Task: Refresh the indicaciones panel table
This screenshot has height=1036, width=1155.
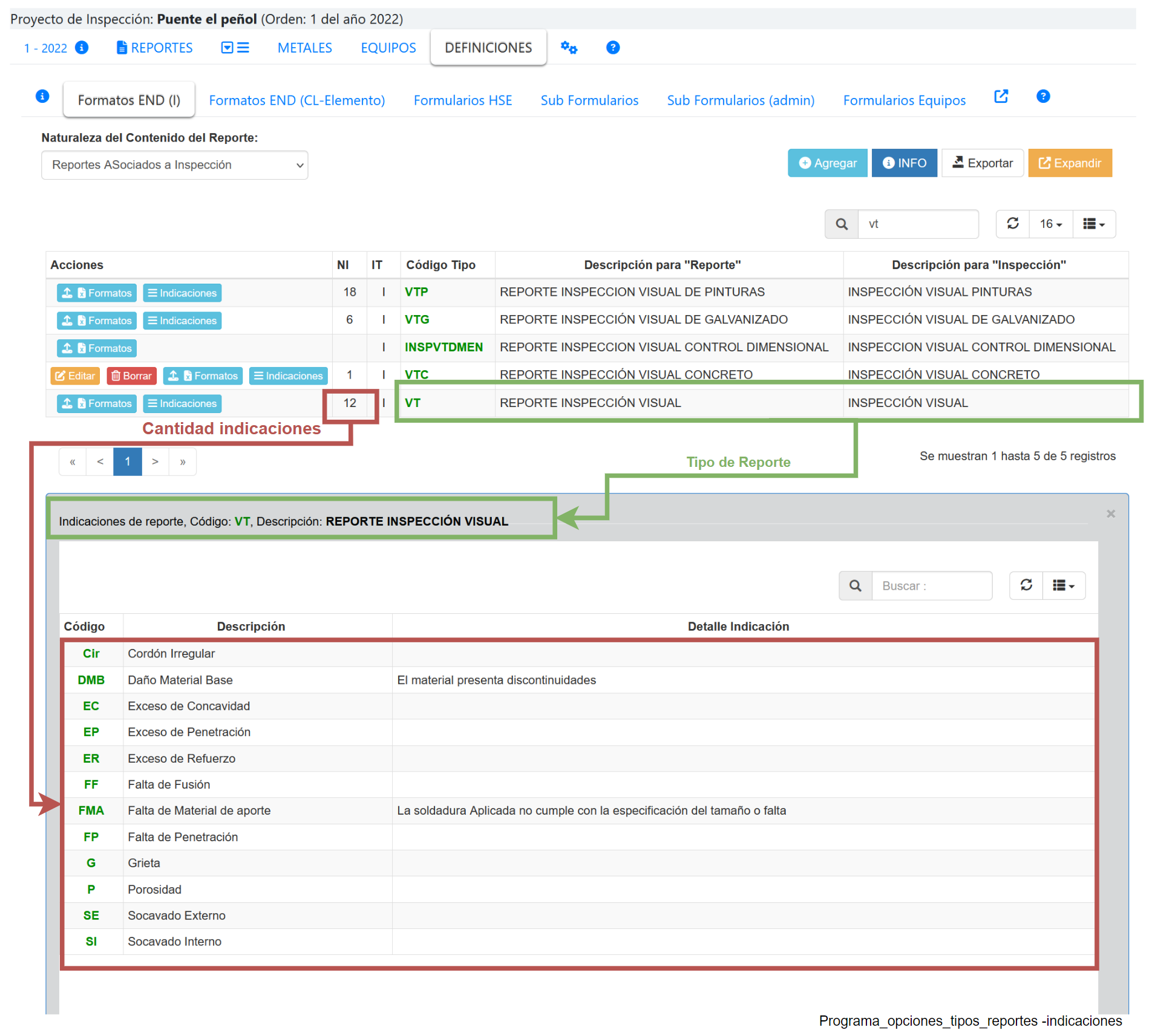Action: coord(1026,585)
